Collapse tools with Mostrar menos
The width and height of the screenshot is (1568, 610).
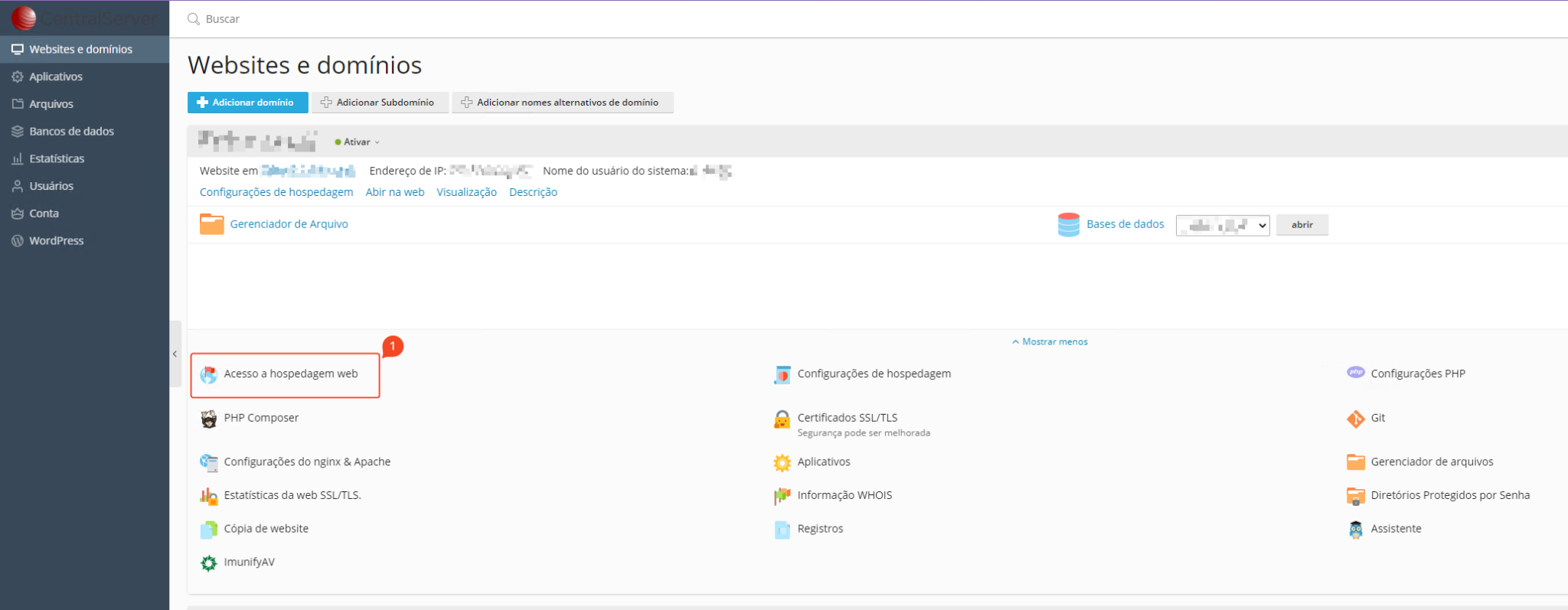(1050, 342)
